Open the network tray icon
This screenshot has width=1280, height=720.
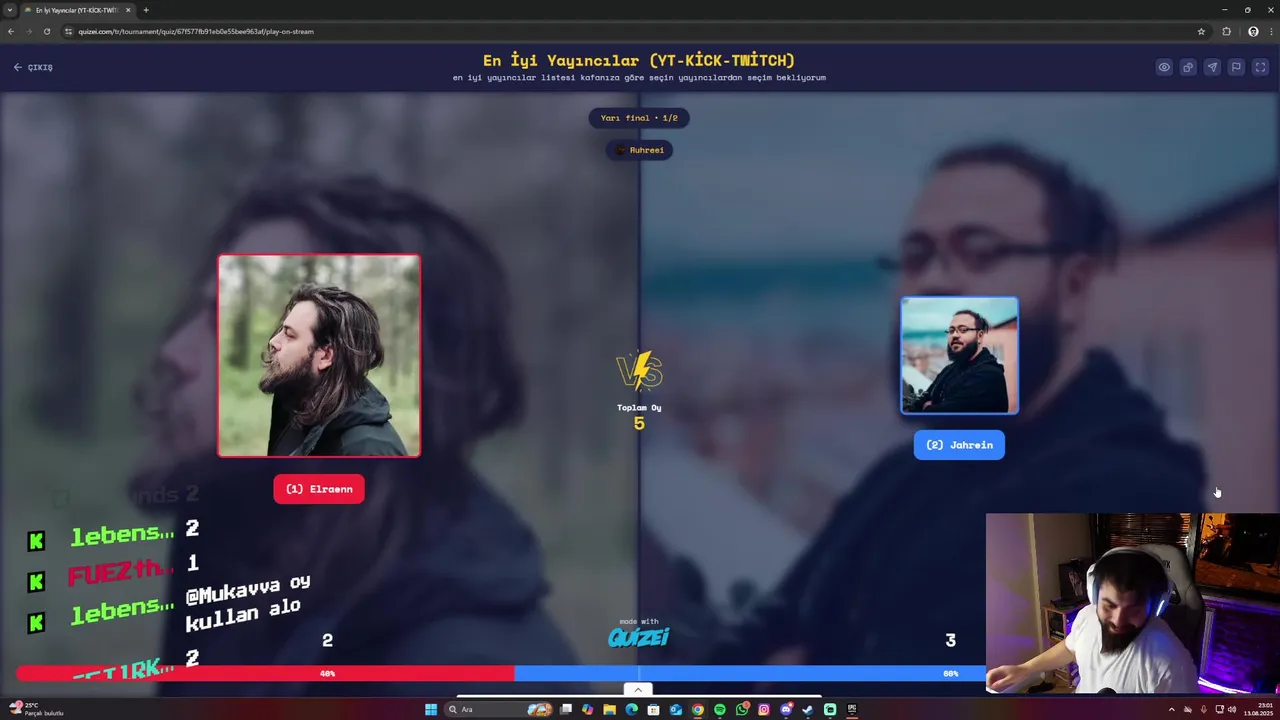pyautogui.click(x=1219, y=709)
